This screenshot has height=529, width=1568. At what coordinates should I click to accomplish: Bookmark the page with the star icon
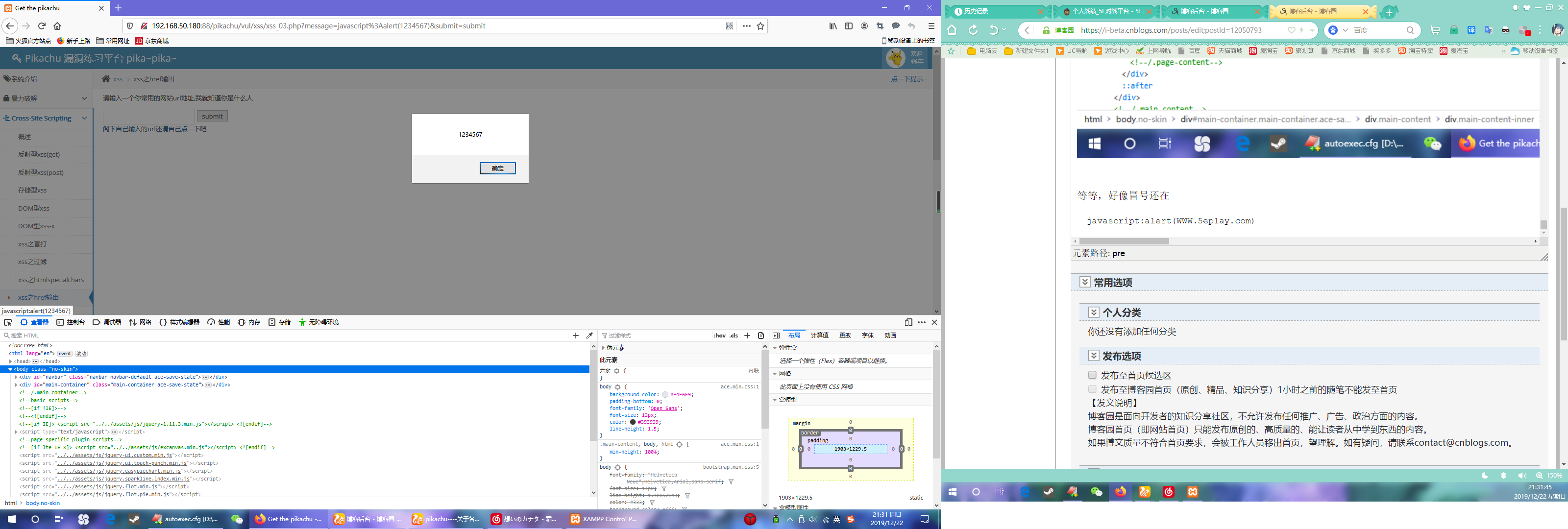click(760, 26)
